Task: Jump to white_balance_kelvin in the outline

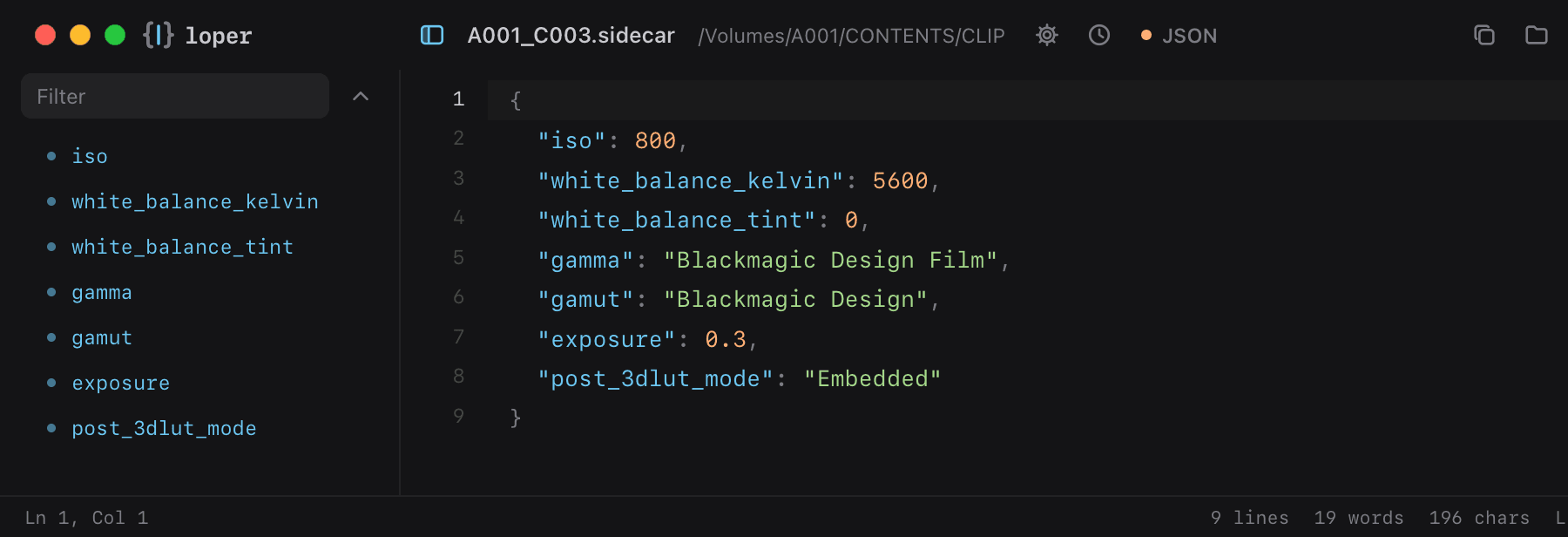Action: pyautogui.click(x=195, y=201)
